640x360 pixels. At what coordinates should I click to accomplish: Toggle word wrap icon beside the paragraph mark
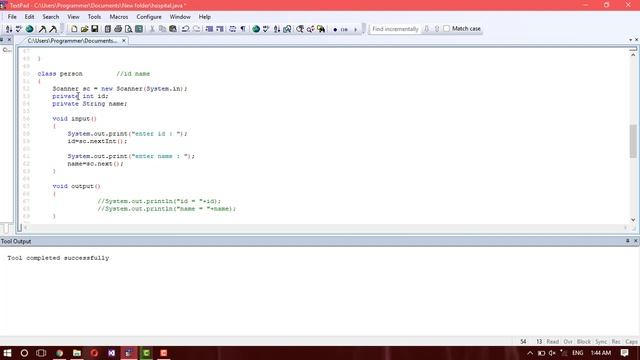[233, 29]
